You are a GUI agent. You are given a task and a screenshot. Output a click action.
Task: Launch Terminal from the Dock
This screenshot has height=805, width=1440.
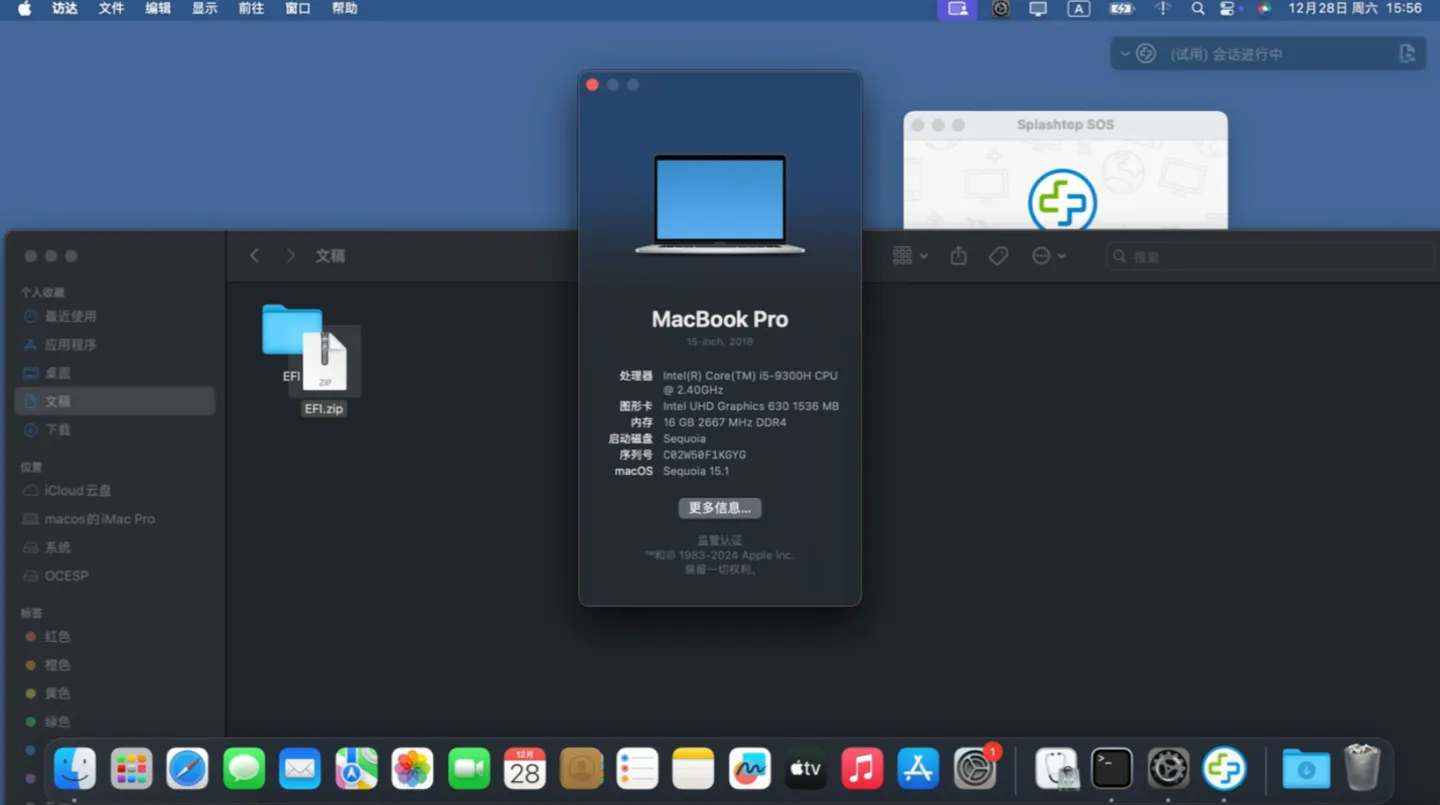[x=1112, y=768]
